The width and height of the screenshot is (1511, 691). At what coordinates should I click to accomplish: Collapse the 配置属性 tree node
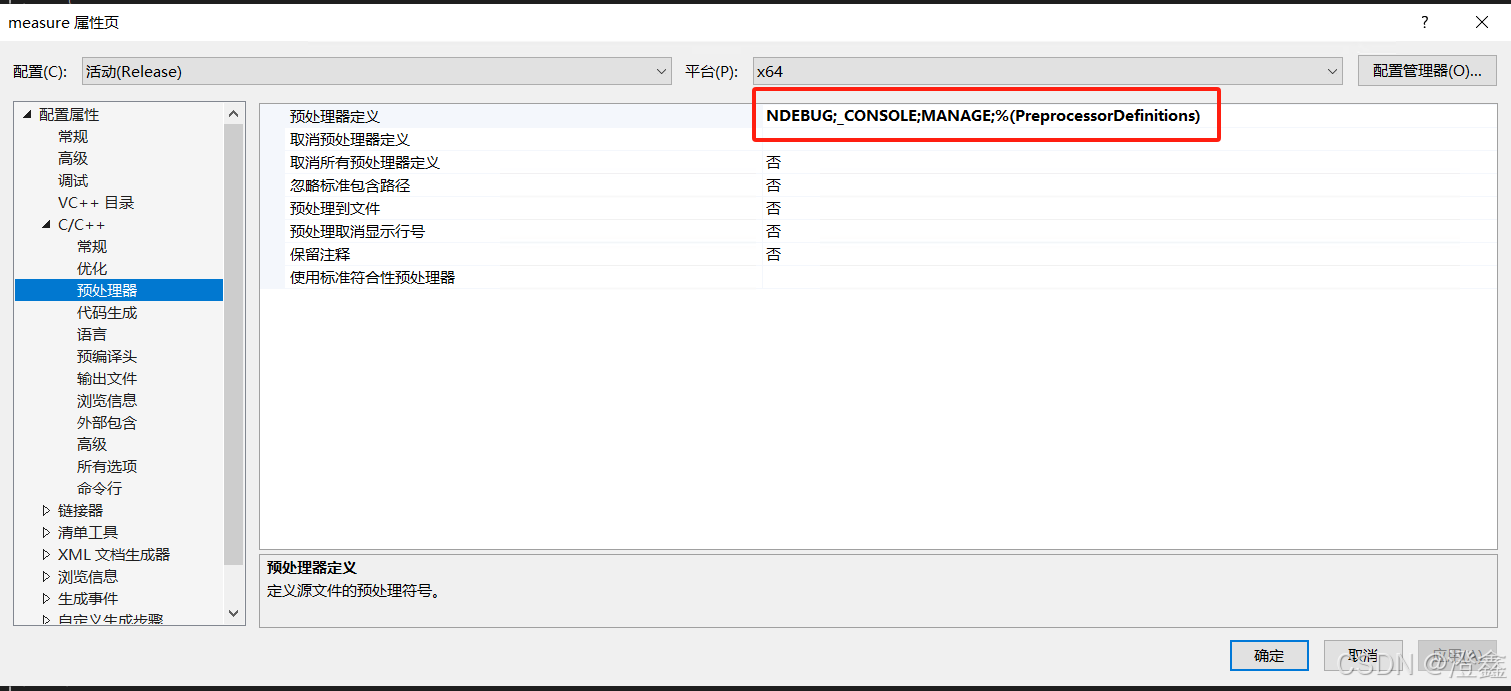27,115
